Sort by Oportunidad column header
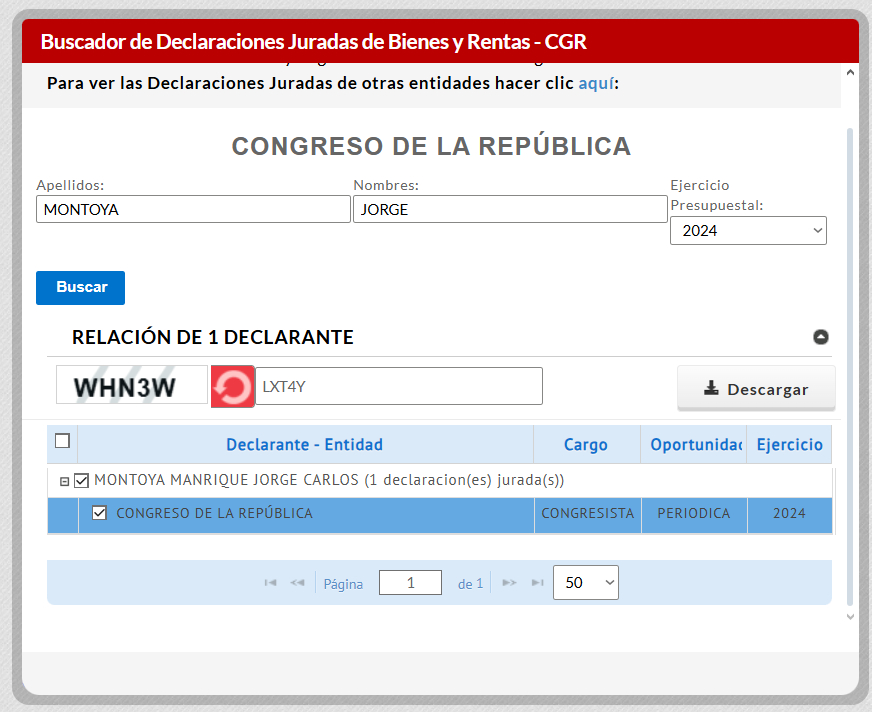Screen dimensions: 872x712 tap(694, 444)
